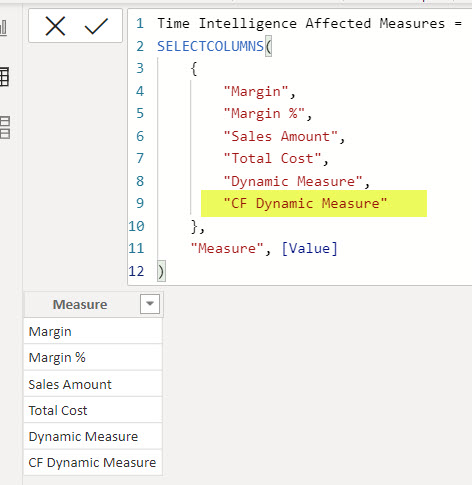472x485 pixels.
Task: Select the Sales Amount row cell
Action: 93,384
